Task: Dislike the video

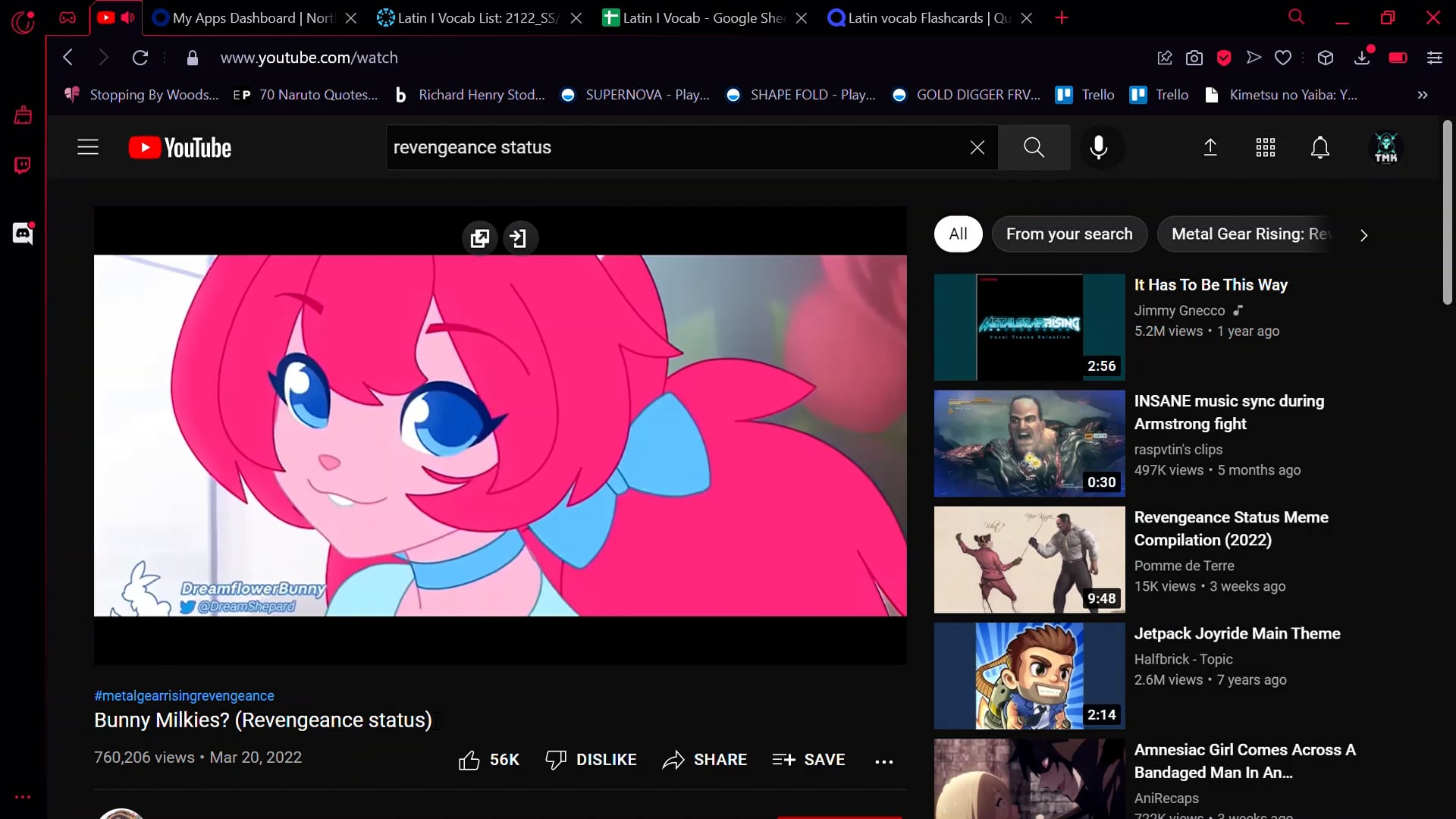Action: point(591,760)
